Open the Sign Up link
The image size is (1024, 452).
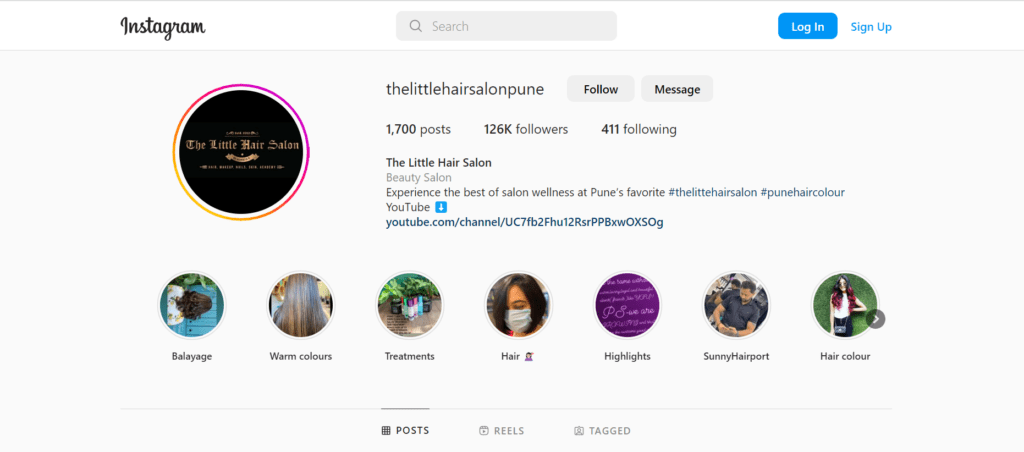(871, 27)
